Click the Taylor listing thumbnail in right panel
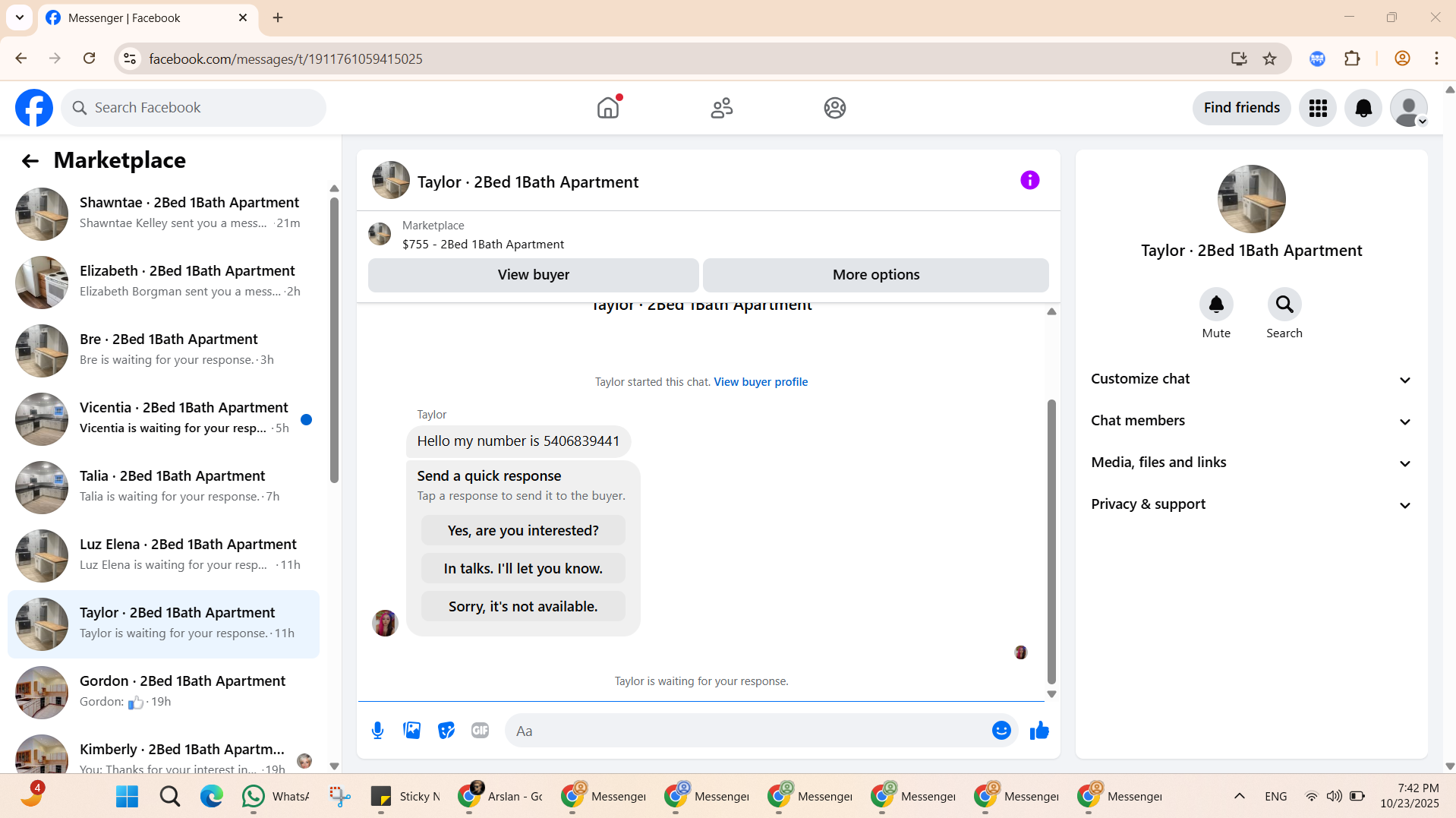The width and height of the screenshot is (1456, 818). [x=1251, y=199]
